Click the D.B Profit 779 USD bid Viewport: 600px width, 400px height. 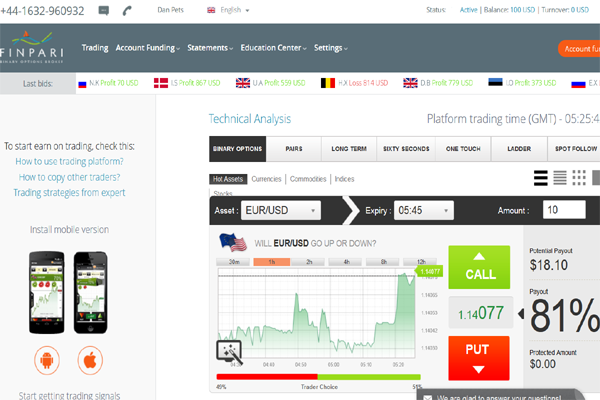(438, 83)
